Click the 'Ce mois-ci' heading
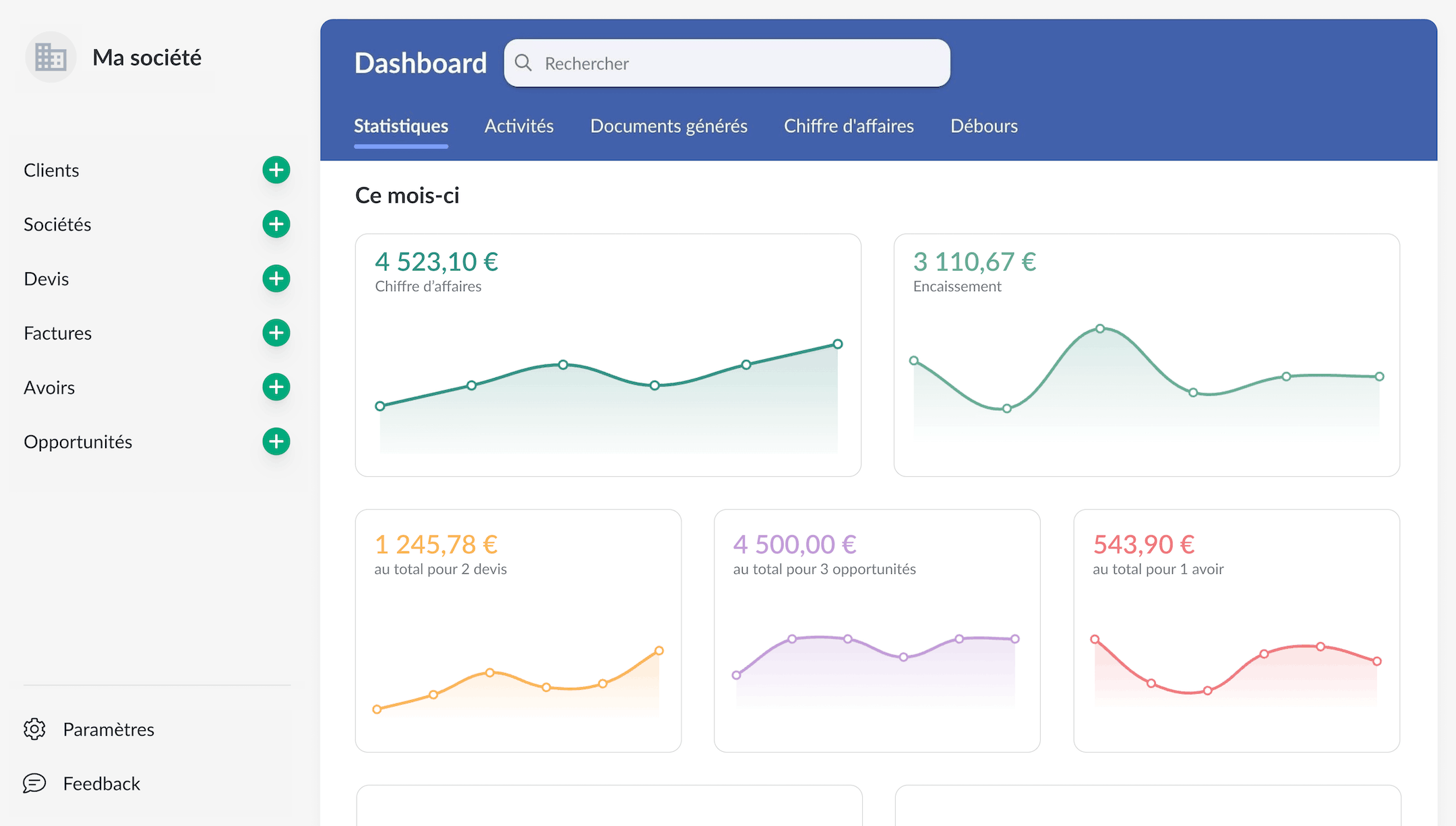 point(407,195)
